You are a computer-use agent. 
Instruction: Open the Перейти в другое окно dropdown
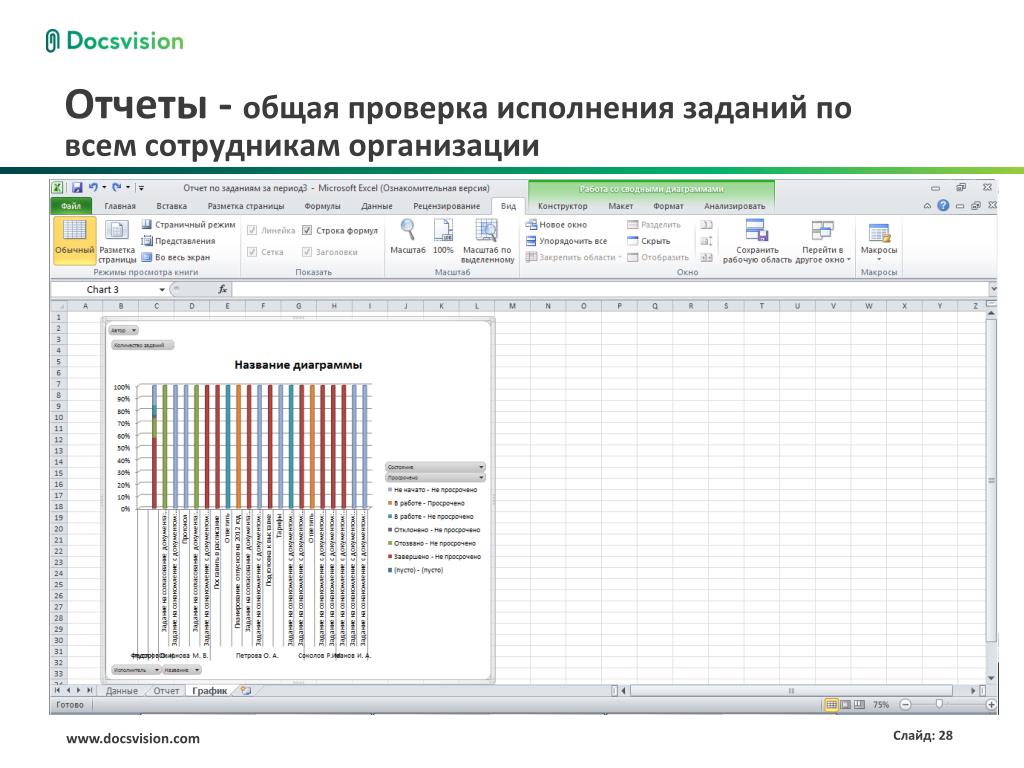tap(823, 241)
